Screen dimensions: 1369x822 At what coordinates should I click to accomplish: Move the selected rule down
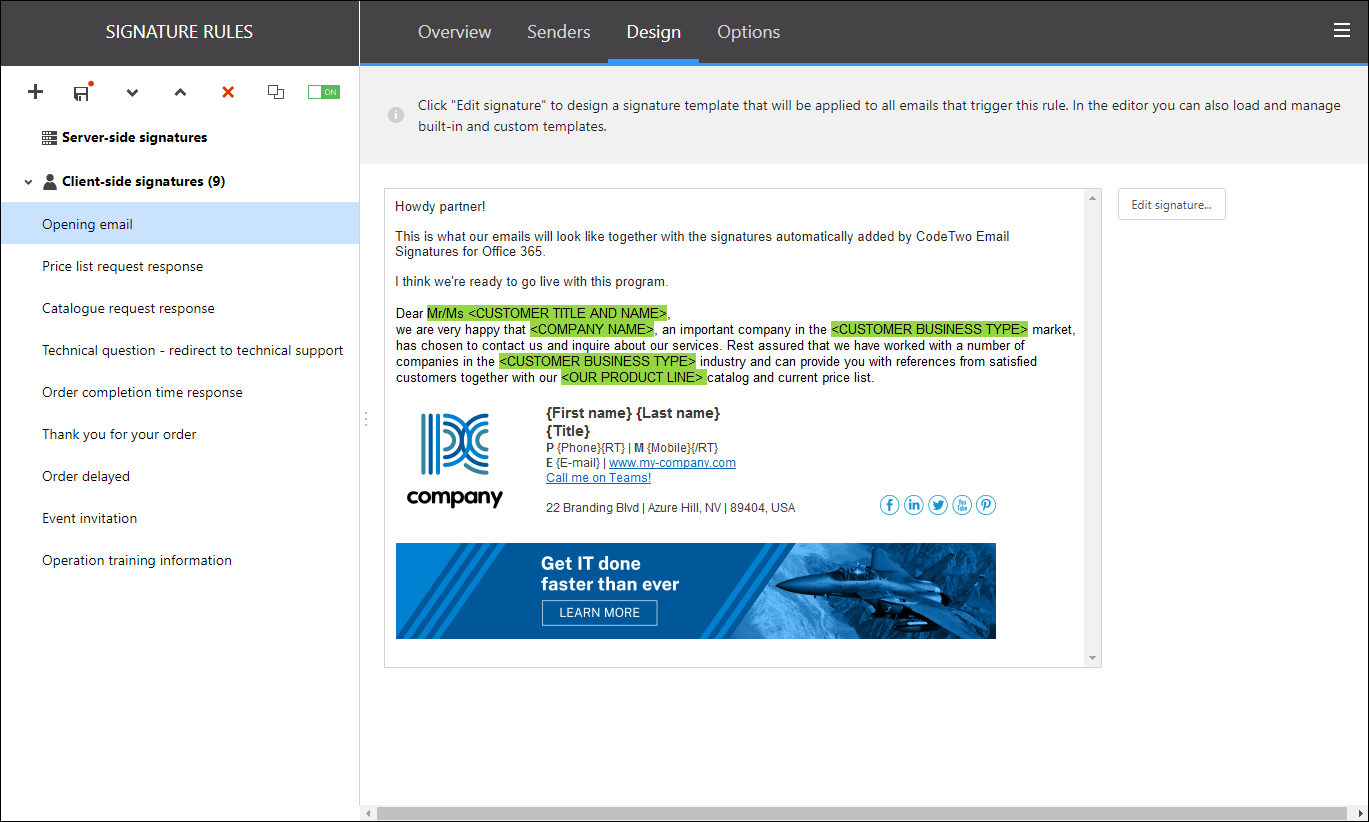pyautogui.click(x=132, y=92)
